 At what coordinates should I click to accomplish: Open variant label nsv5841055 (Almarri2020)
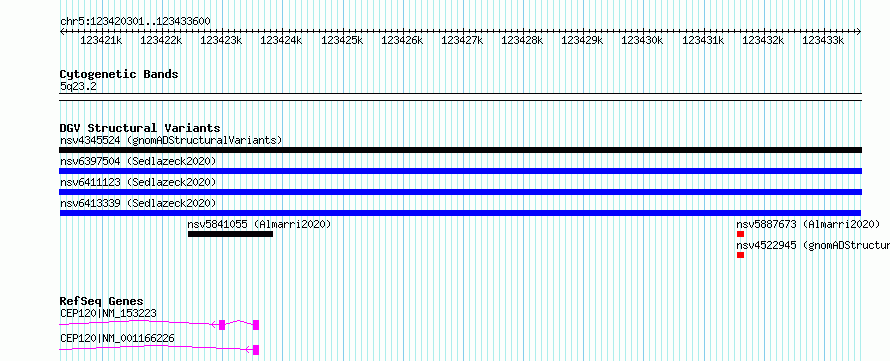259,224
